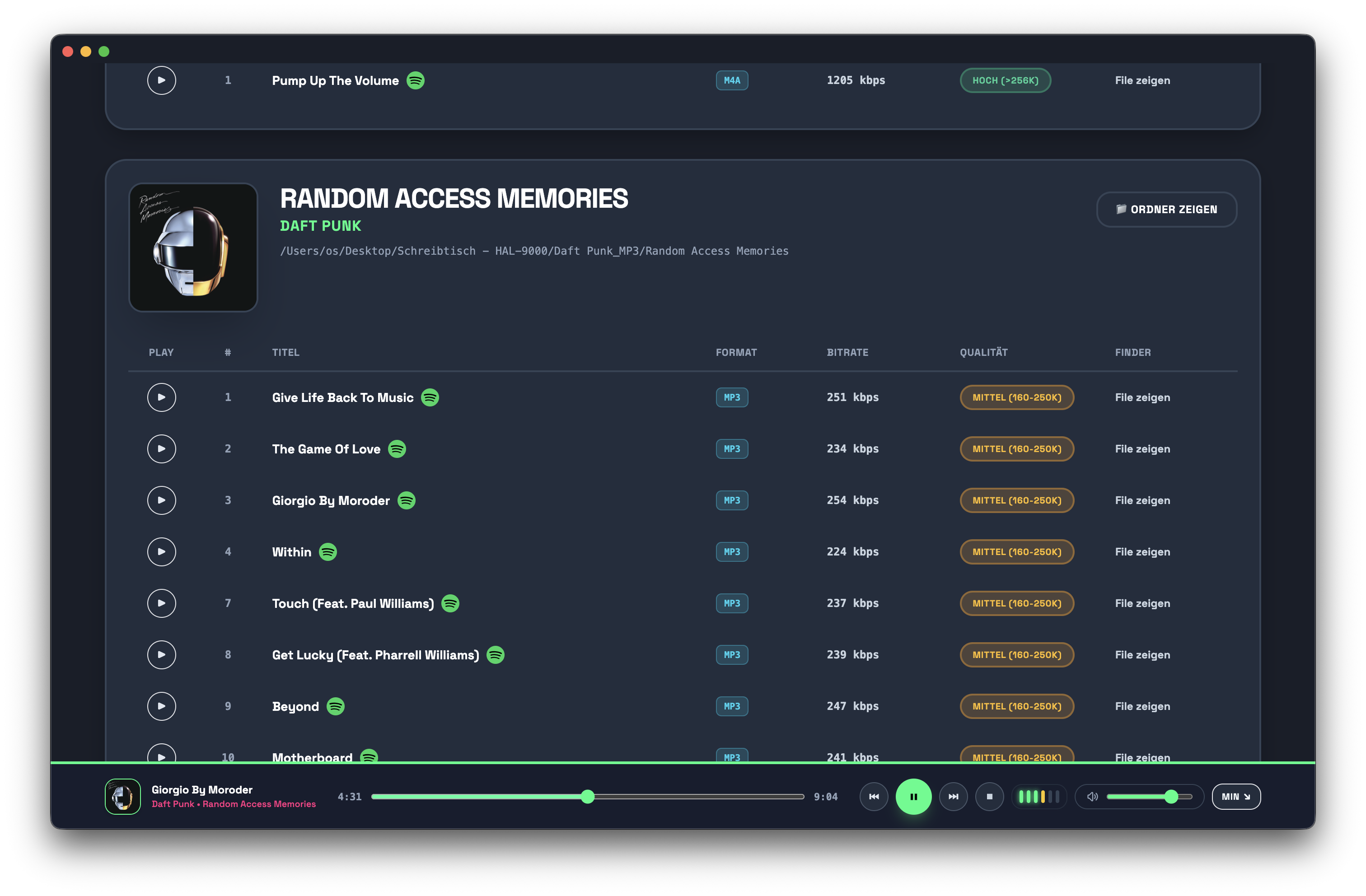Click the 254 kbps bitrate value
Screen dimensions: 1366x896
click(x=852, y=500)
